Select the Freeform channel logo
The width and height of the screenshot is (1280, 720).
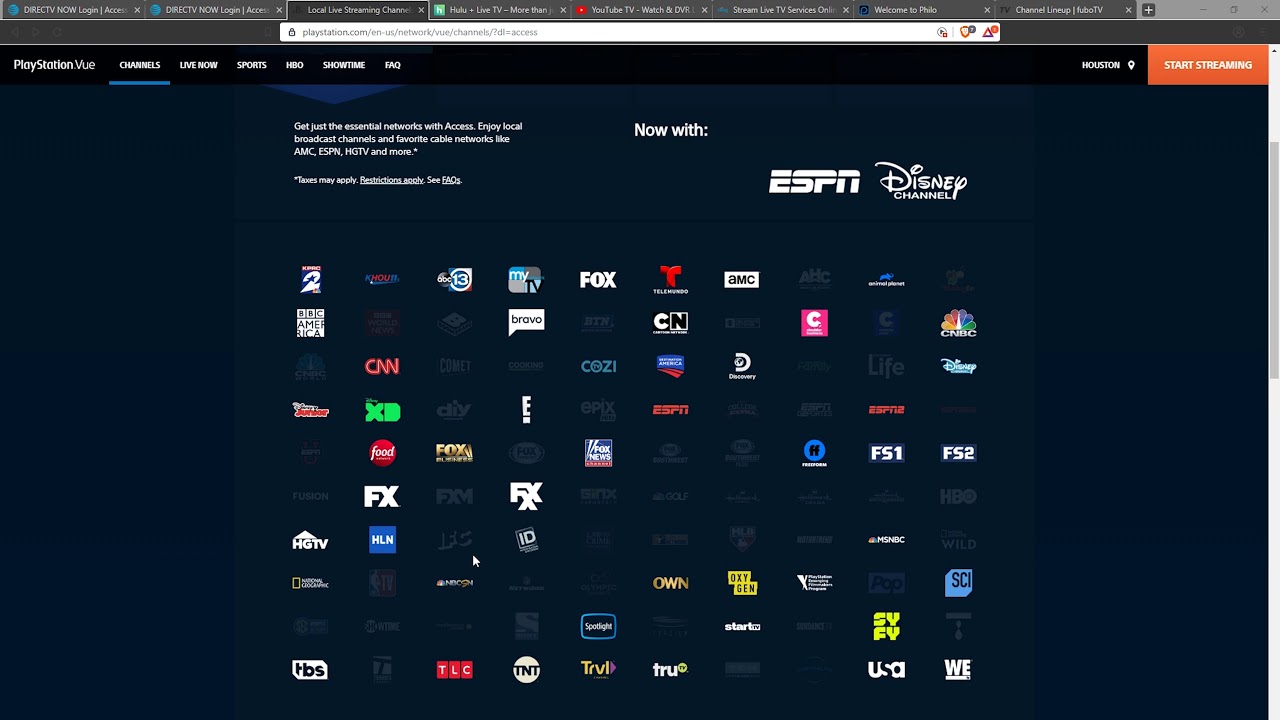click(814, 453)
